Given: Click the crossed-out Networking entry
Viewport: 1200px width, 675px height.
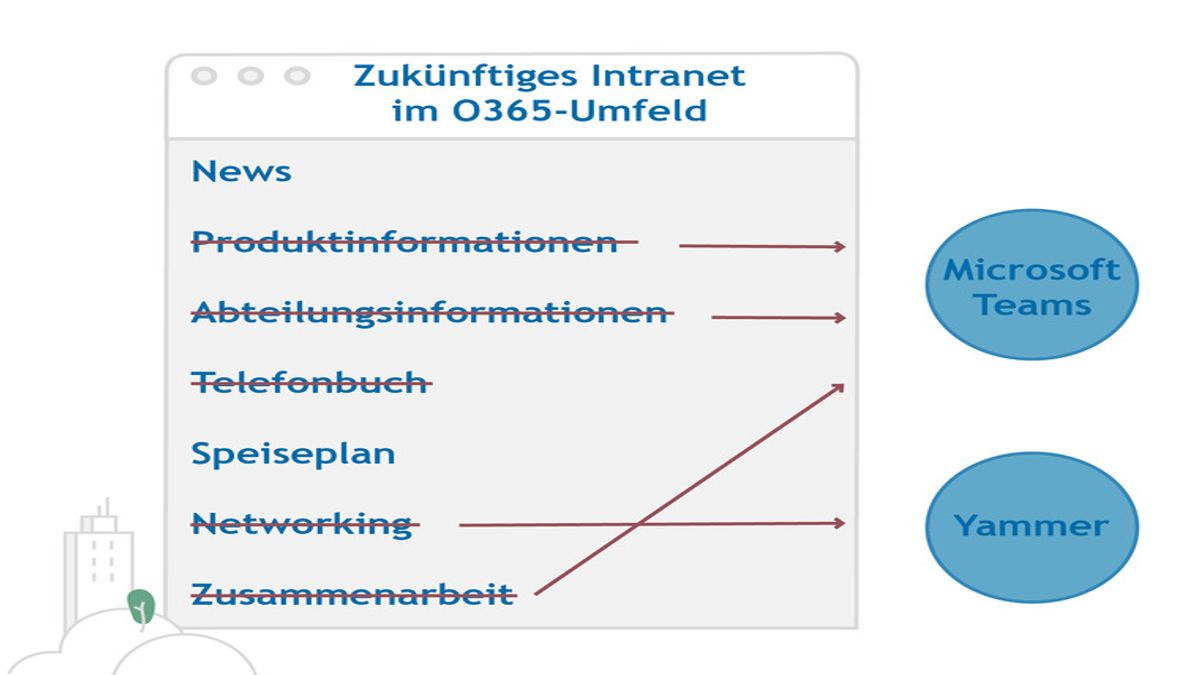Looking at the screenshot, I should click(x=301, y=524).
